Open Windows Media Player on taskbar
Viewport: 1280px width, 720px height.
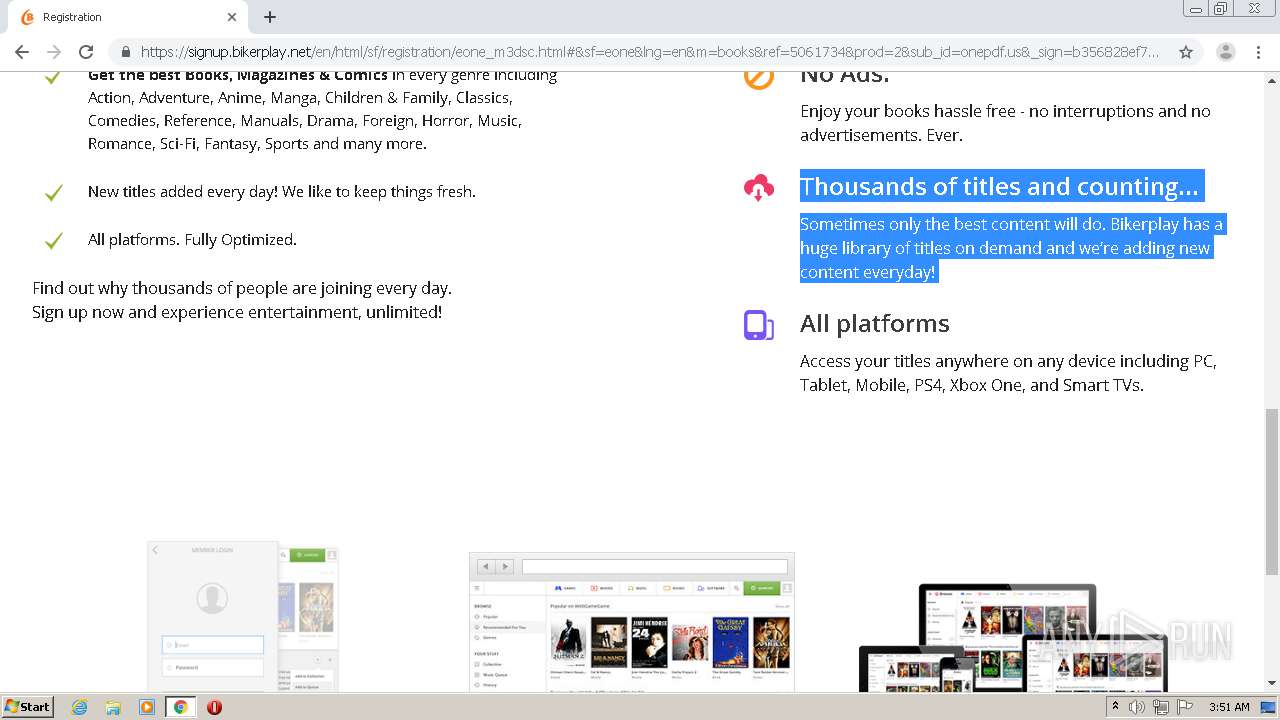tap(146, 707)
